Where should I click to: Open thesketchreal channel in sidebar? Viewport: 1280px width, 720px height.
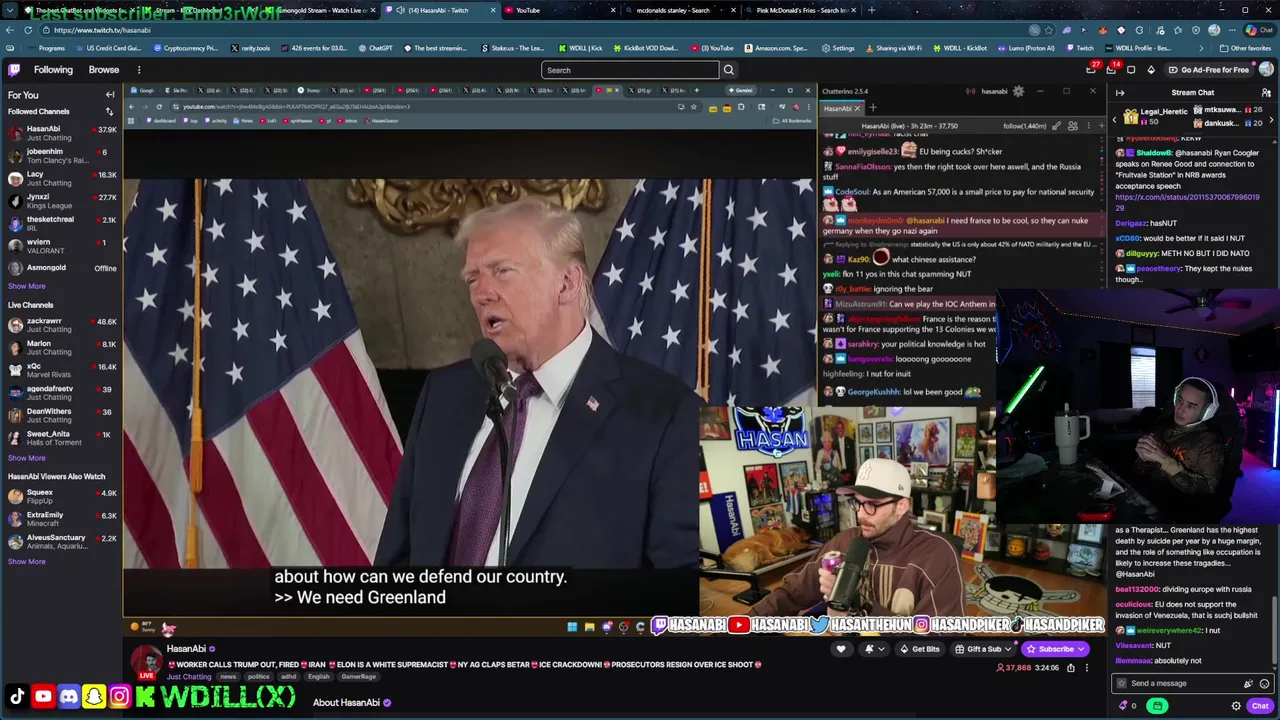tap(60, 224)
